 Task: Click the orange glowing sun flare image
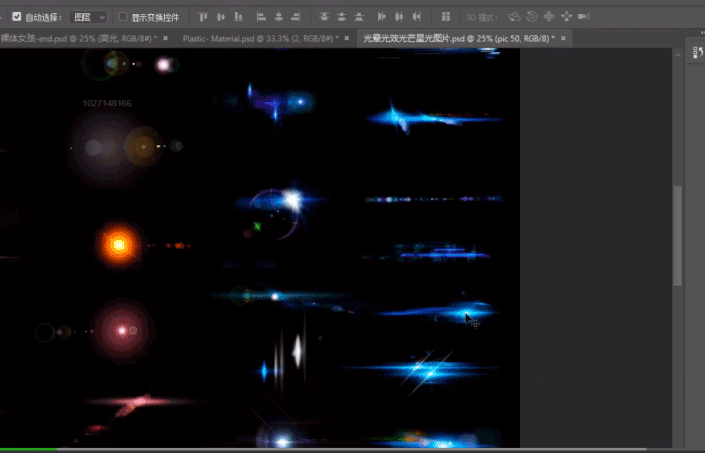click(x=118, y=245)
